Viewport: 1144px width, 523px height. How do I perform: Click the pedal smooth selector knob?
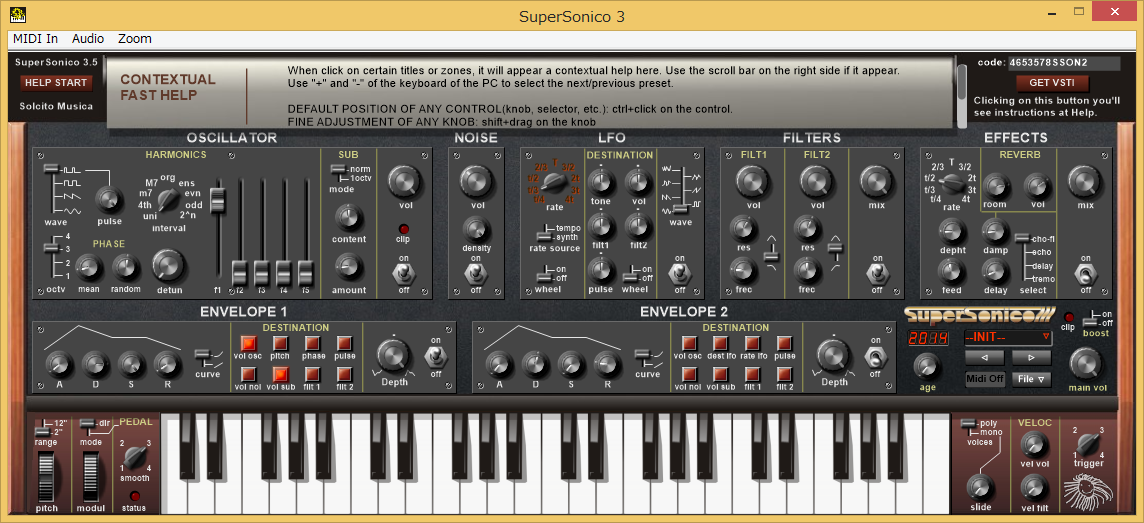click(134, 457)
